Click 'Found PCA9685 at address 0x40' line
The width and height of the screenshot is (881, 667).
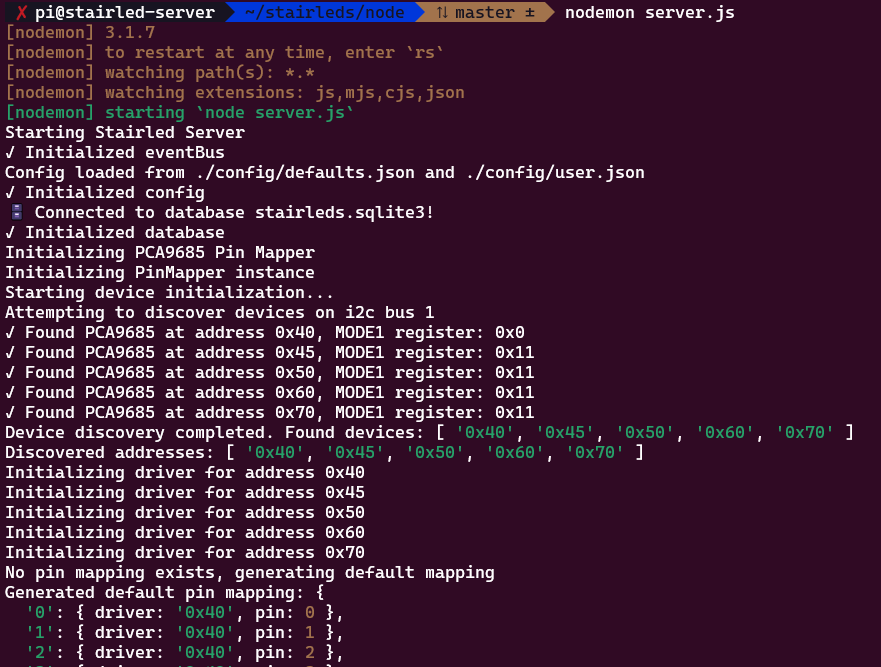(x=265, y=333)
